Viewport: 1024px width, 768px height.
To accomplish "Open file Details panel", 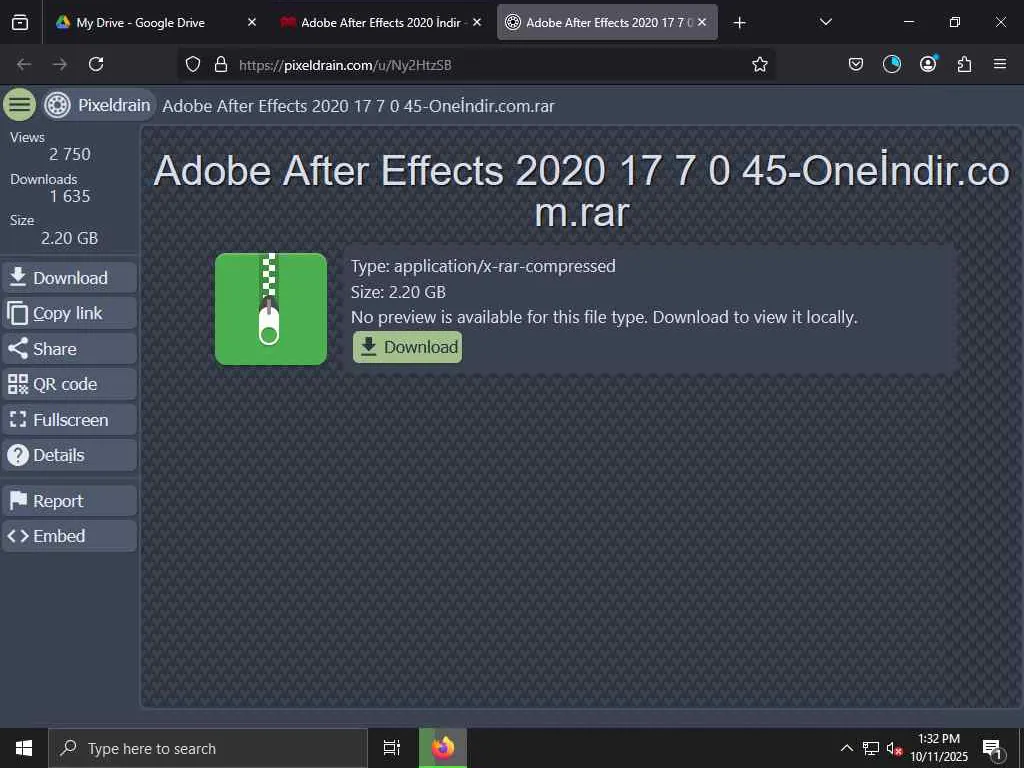I will [x=70, y=455].
